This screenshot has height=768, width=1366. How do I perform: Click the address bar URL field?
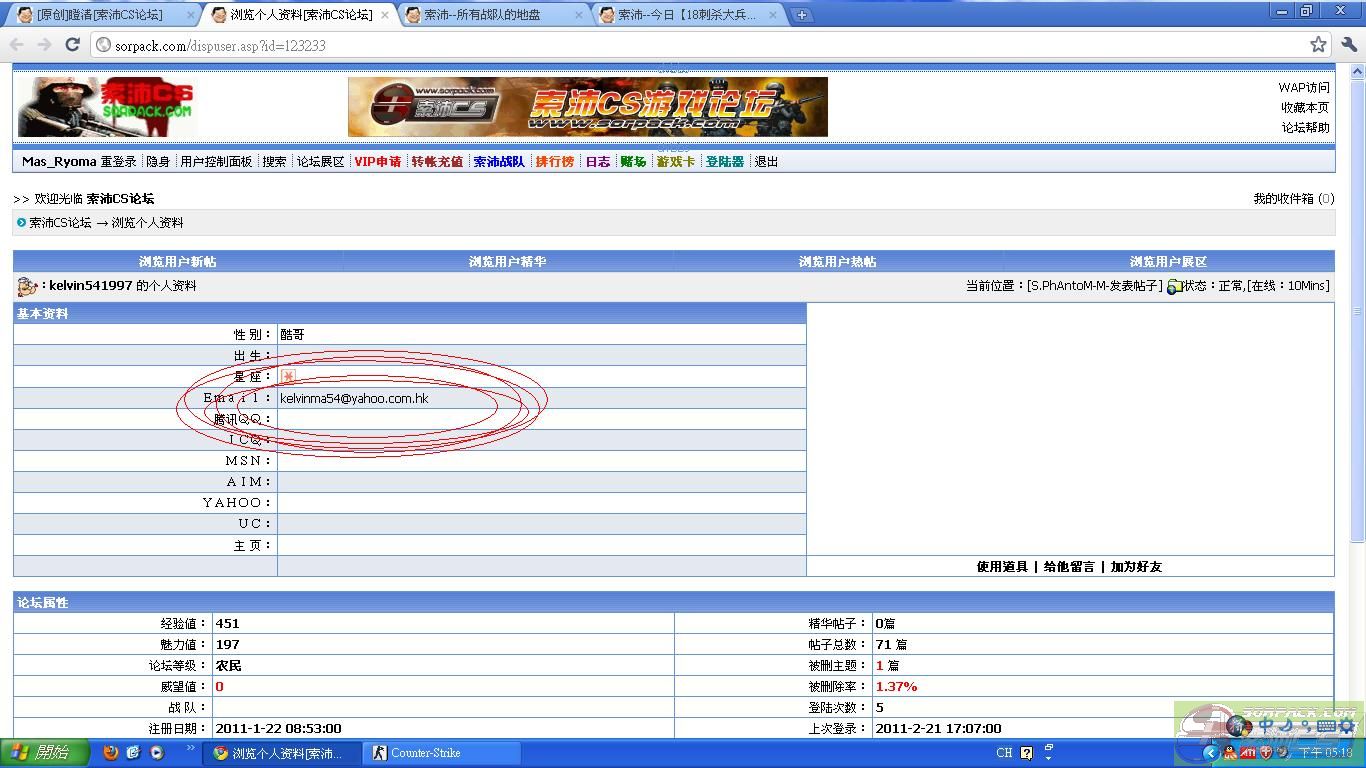click(x=700, y=45)
